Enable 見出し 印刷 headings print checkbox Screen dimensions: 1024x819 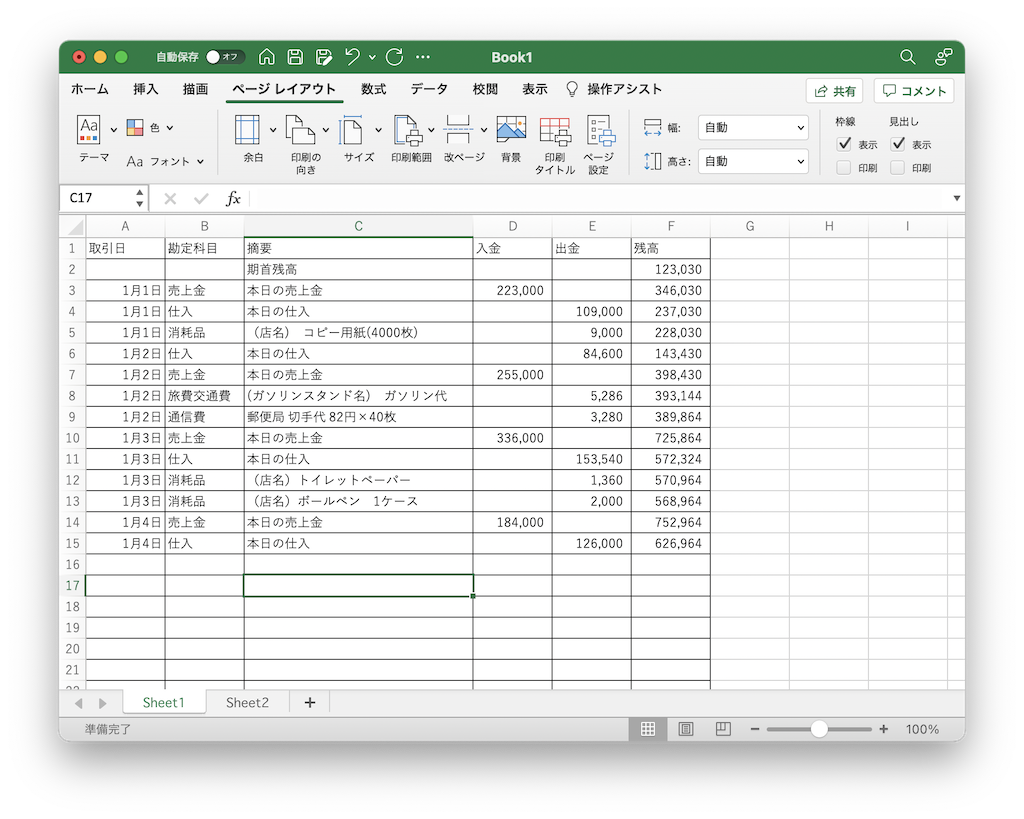(x=898, y=168)
